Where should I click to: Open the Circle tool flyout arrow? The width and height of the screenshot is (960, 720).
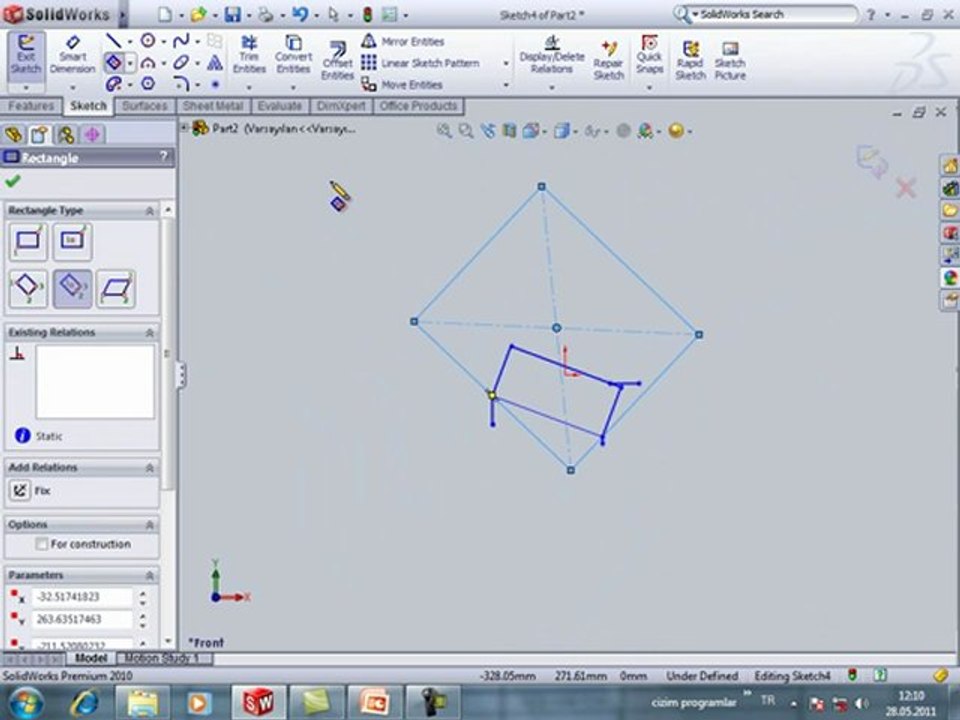163,42
